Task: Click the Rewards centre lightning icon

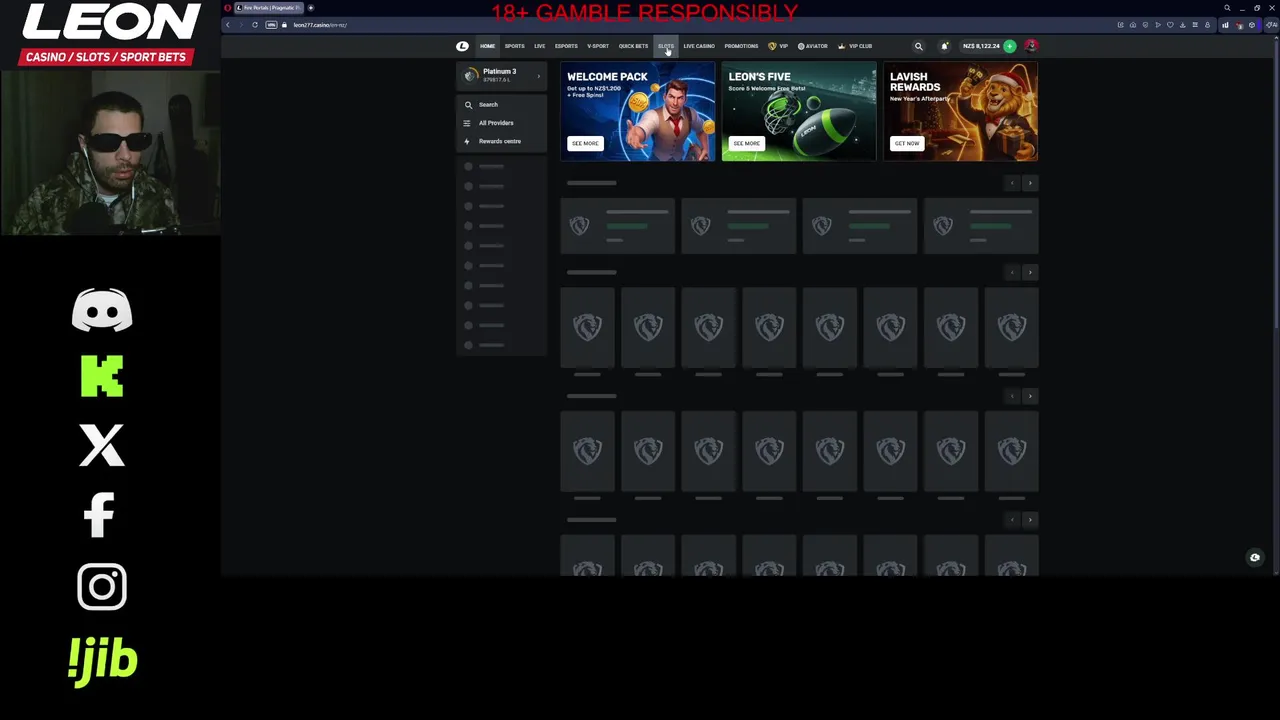Action: click(466, 141)
